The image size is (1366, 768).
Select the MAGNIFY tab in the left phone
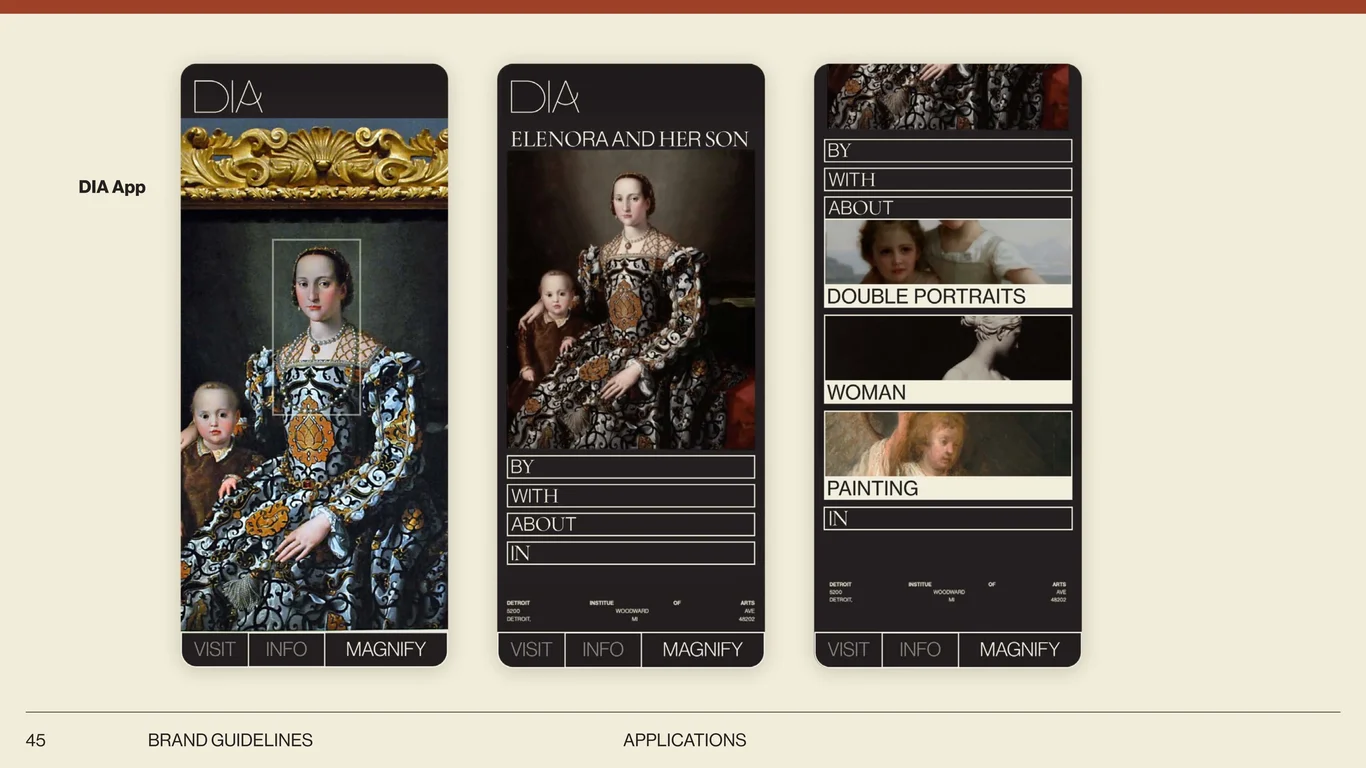pos(386,649)
